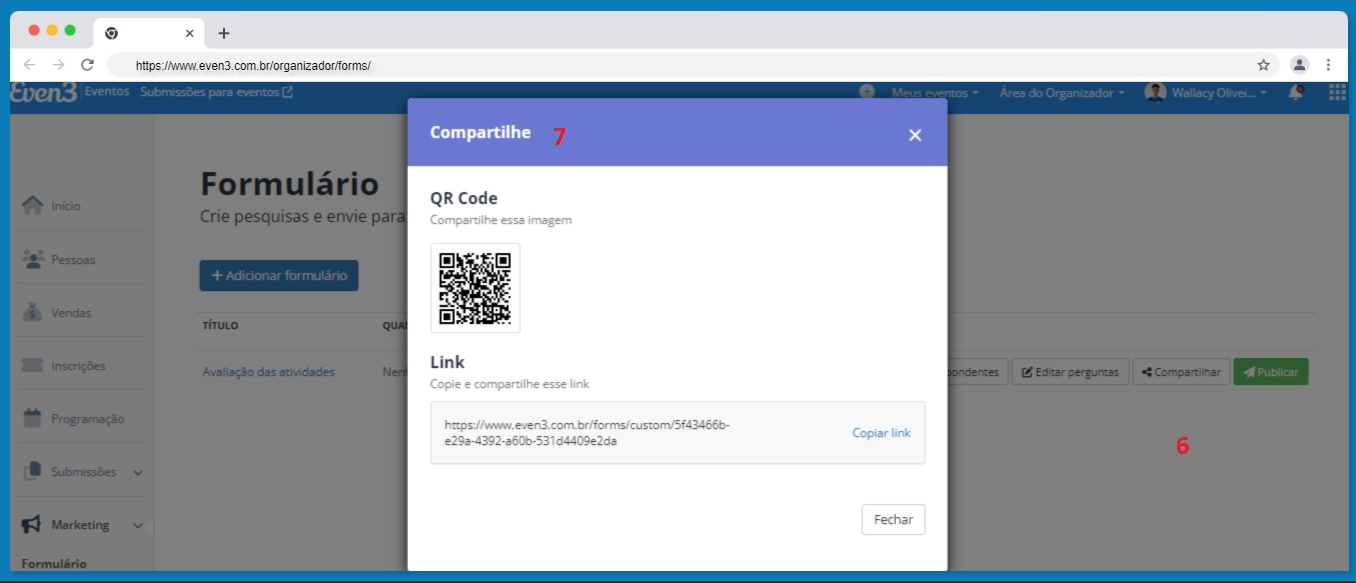Reload the page with the refresh icon
The width and height of the screenshot is (1356, 583).
87,65
